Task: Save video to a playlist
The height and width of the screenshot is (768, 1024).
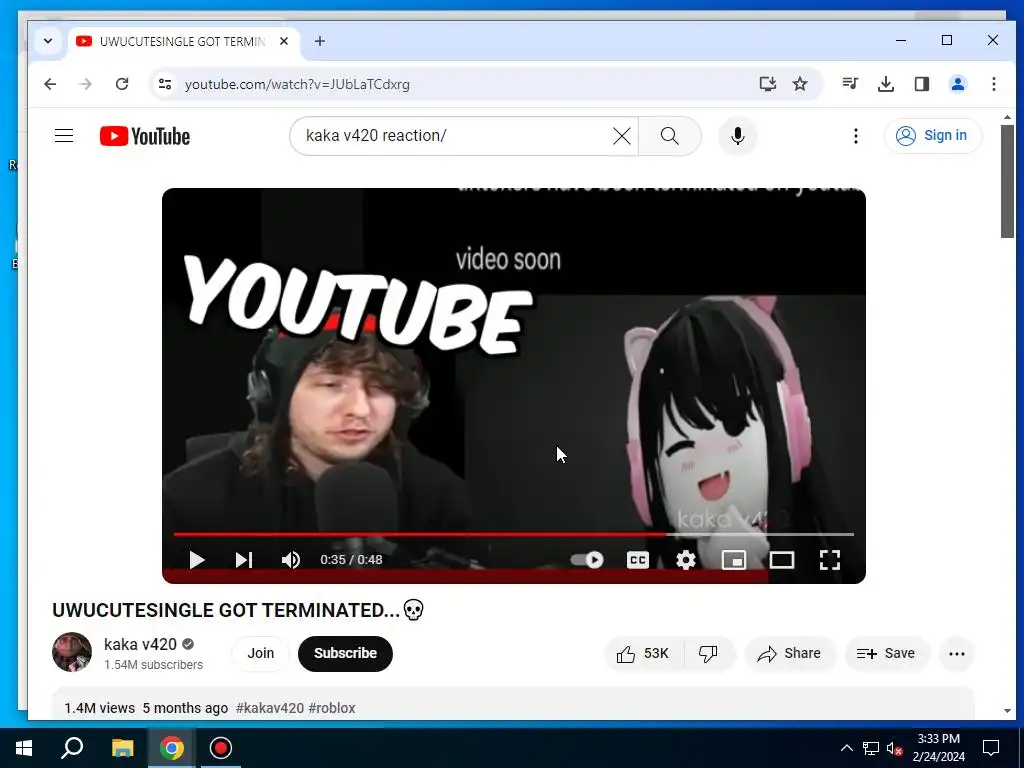Action: 886,654
